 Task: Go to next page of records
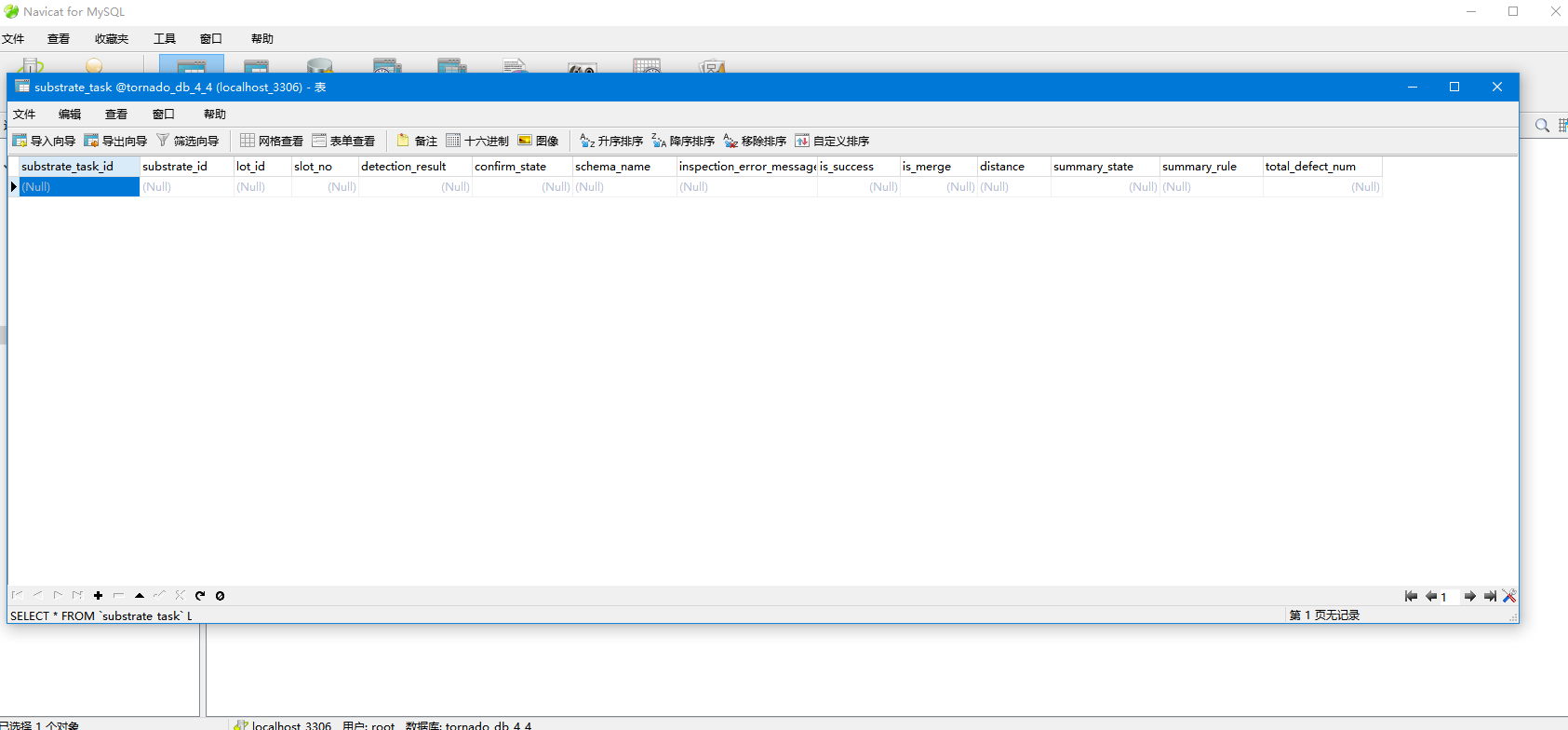[x=1469, y=596]
